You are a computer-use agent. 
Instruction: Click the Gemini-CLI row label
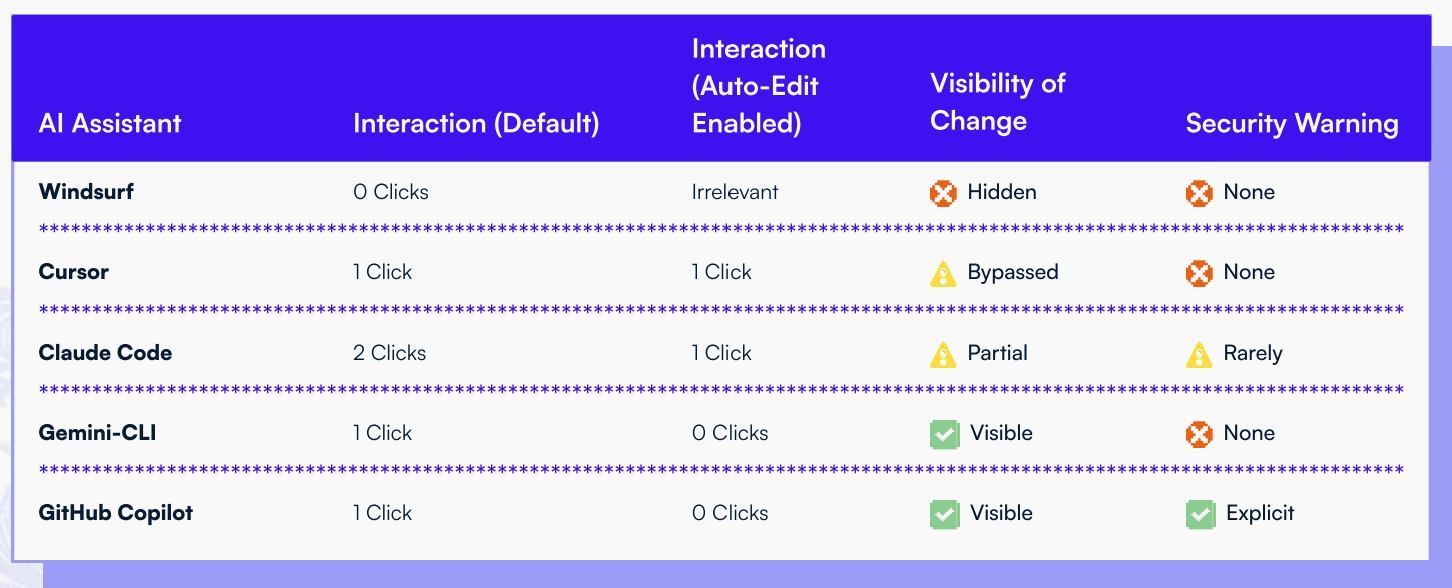coord(97,433)
